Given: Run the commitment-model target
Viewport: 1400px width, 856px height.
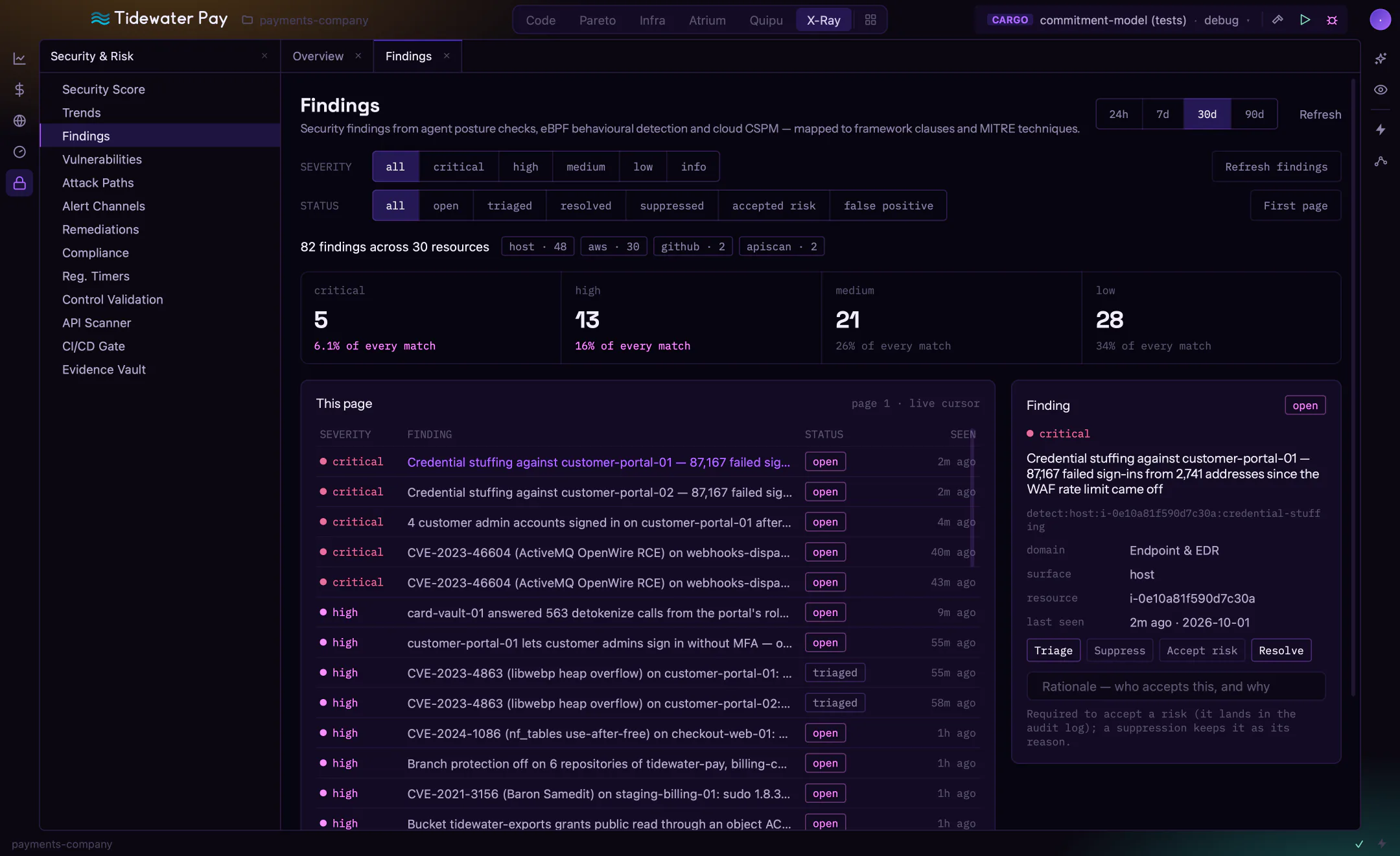Looking at the screenshot, I should (x=1305, y=20).
